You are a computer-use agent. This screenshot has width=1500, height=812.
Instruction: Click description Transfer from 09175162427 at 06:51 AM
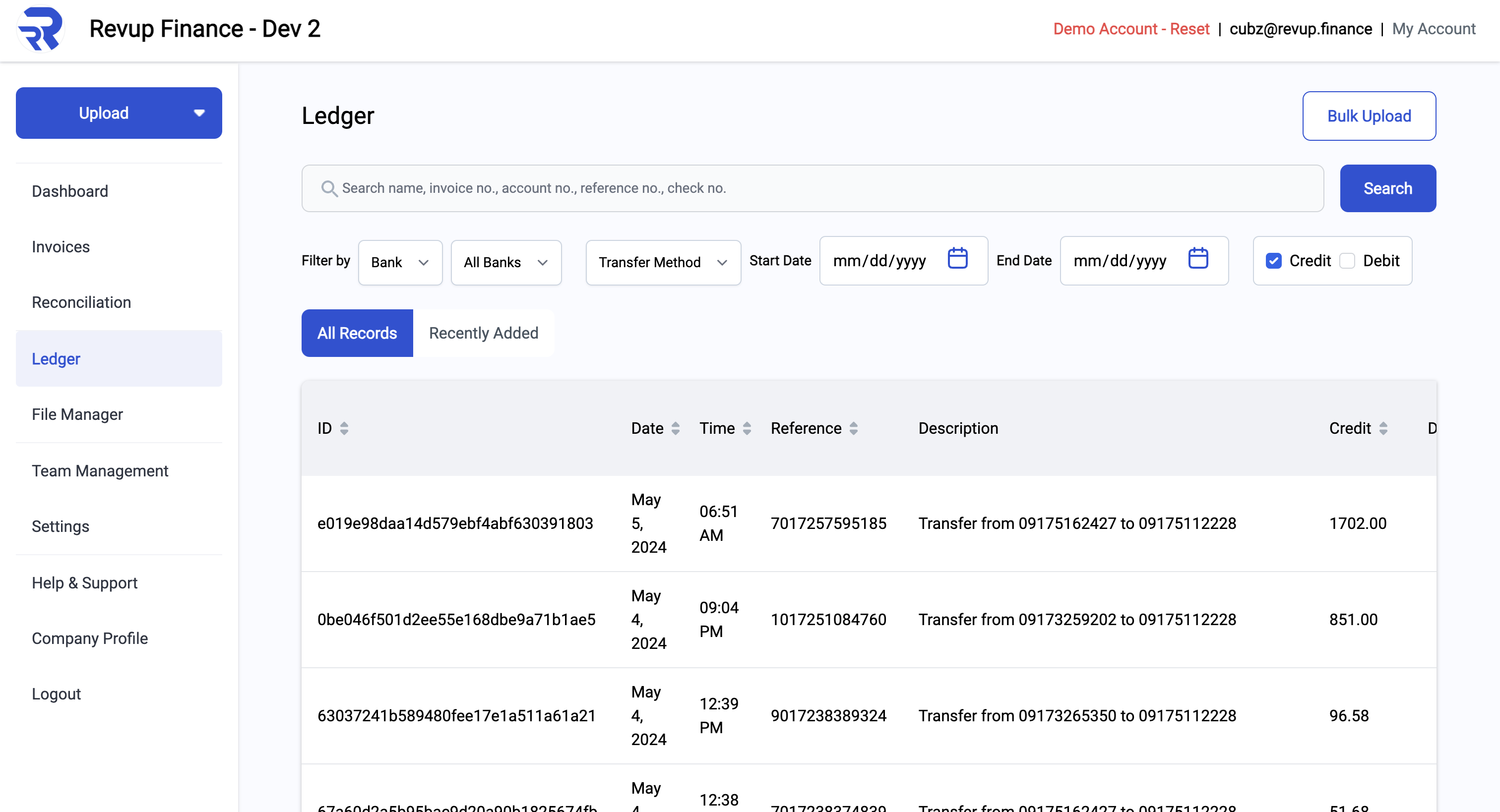(x=1077, y=523)
